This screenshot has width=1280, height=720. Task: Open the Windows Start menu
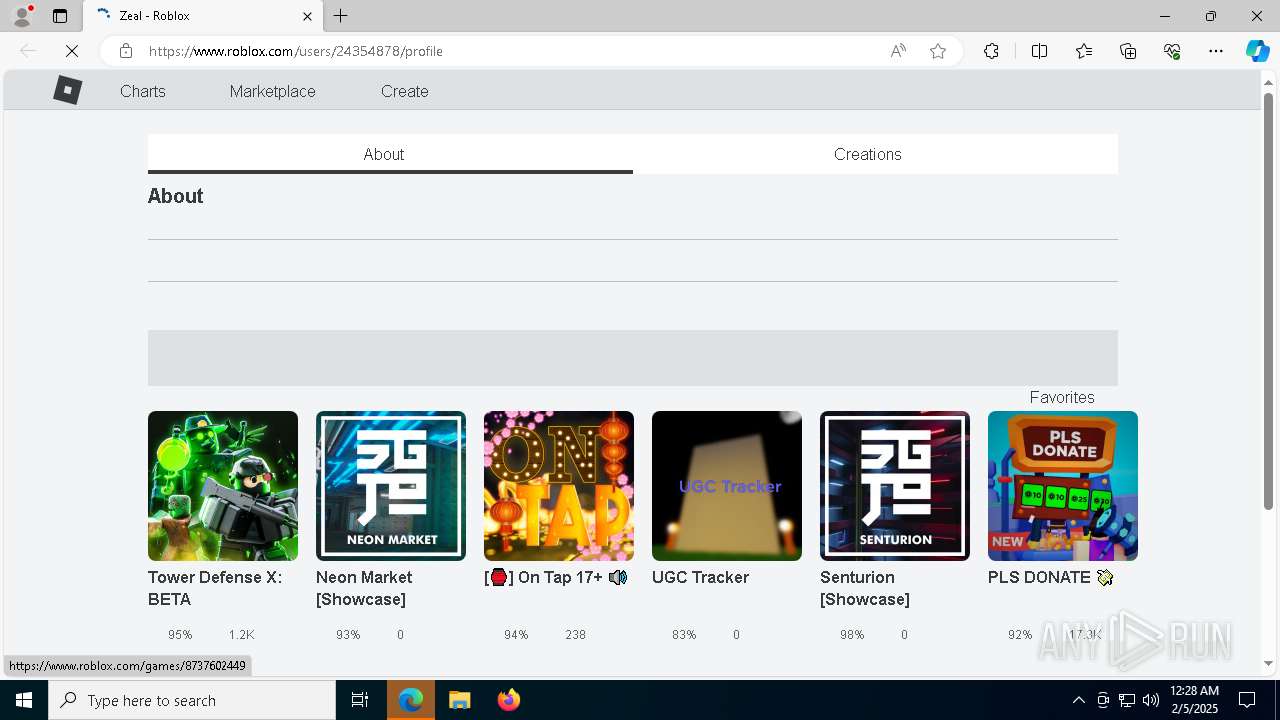coord(24,700)
